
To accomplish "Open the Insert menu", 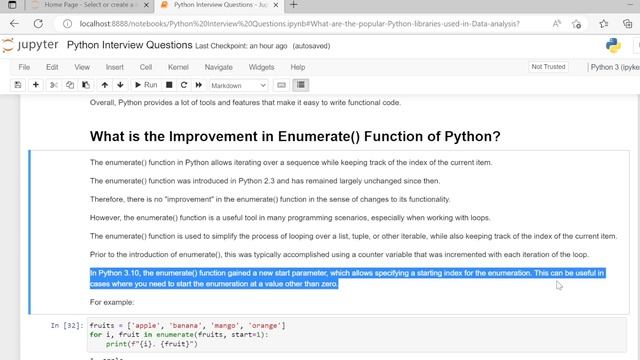I will [115, 67].
